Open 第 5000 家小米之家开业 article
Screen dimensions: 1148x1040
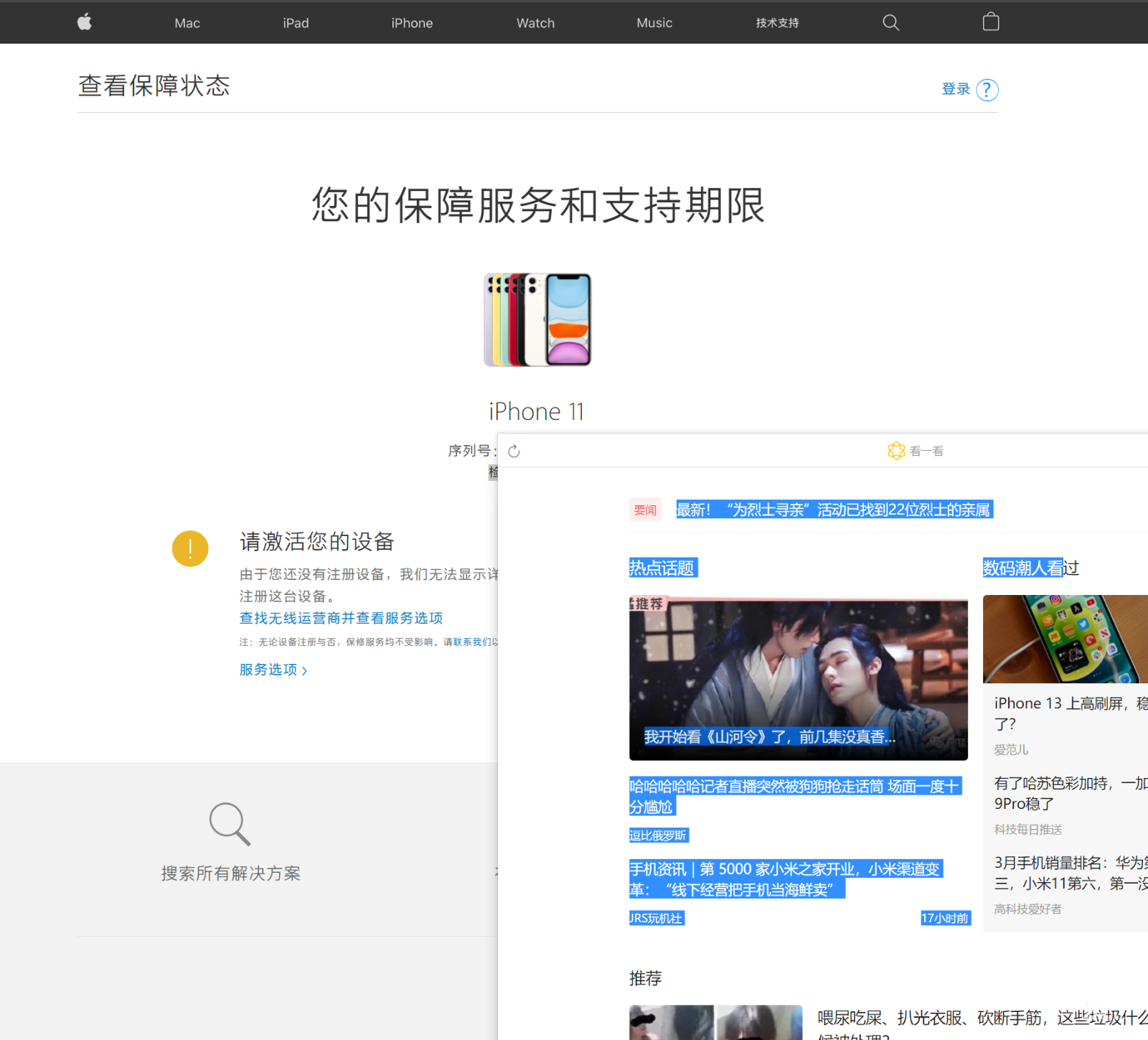(x=786, y=879)
